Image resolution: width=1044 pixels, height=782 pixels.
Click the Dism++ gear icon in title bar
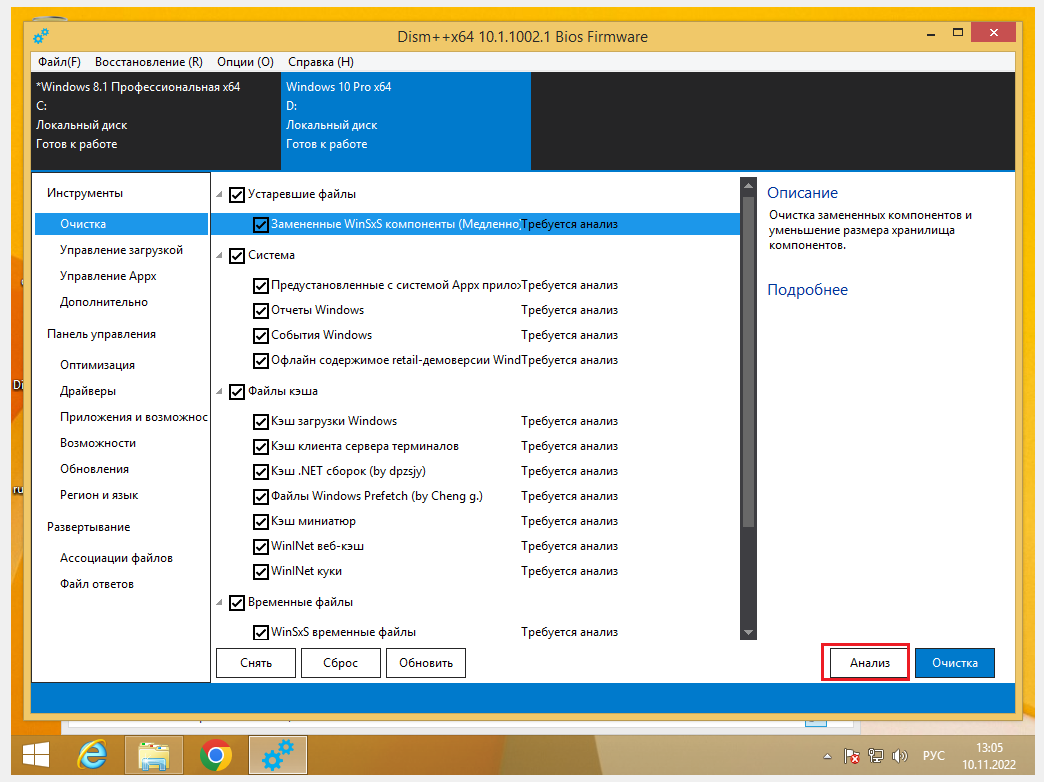tap(41, 36)
